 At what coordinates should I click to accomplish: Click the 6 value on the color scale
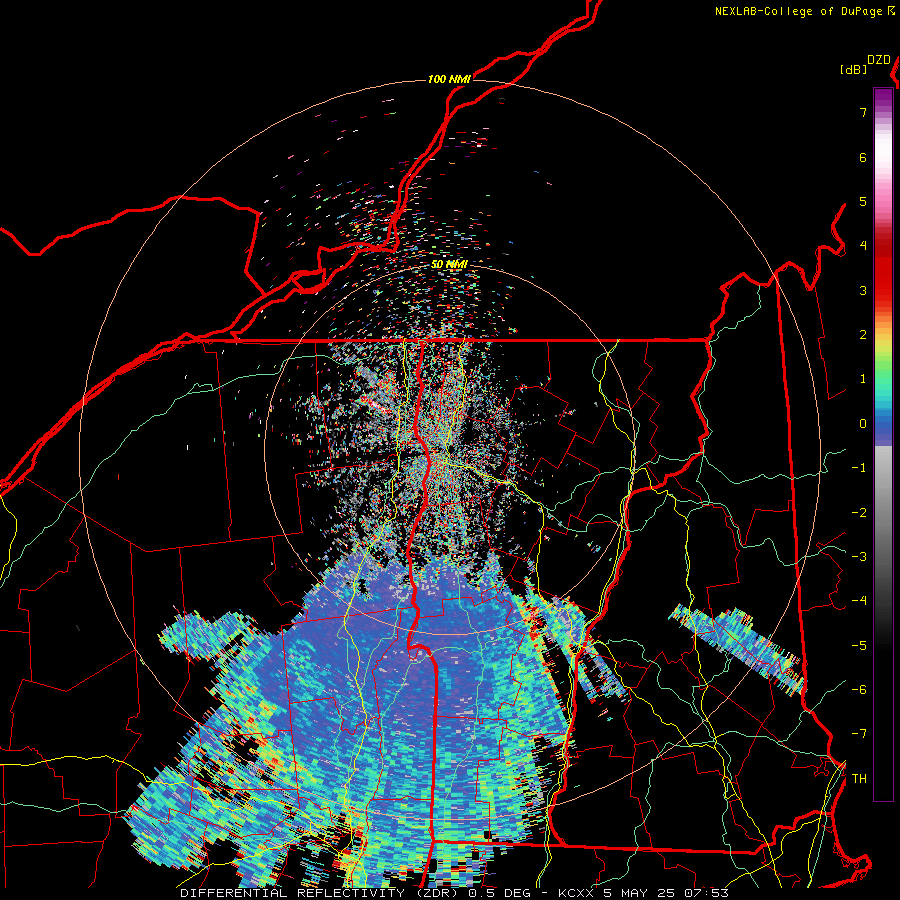point(863,157)
